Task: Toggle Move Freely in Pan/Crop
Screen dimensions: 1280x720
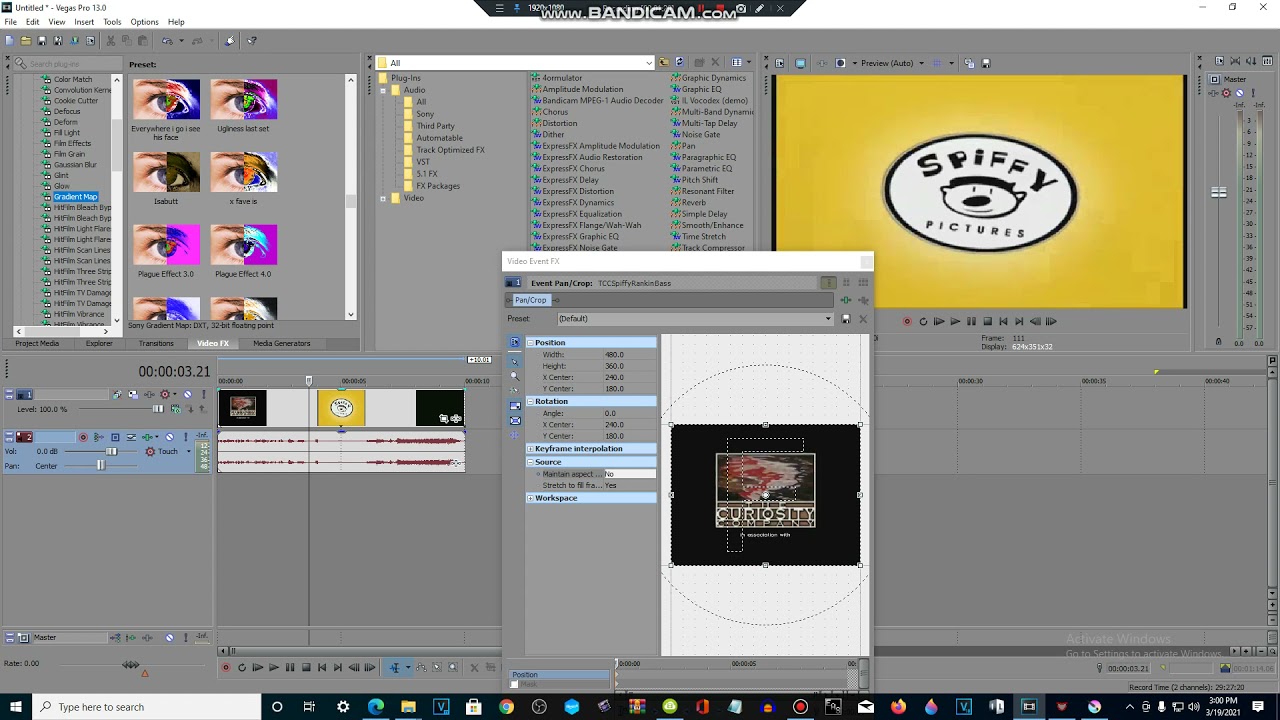Action: 514,435
